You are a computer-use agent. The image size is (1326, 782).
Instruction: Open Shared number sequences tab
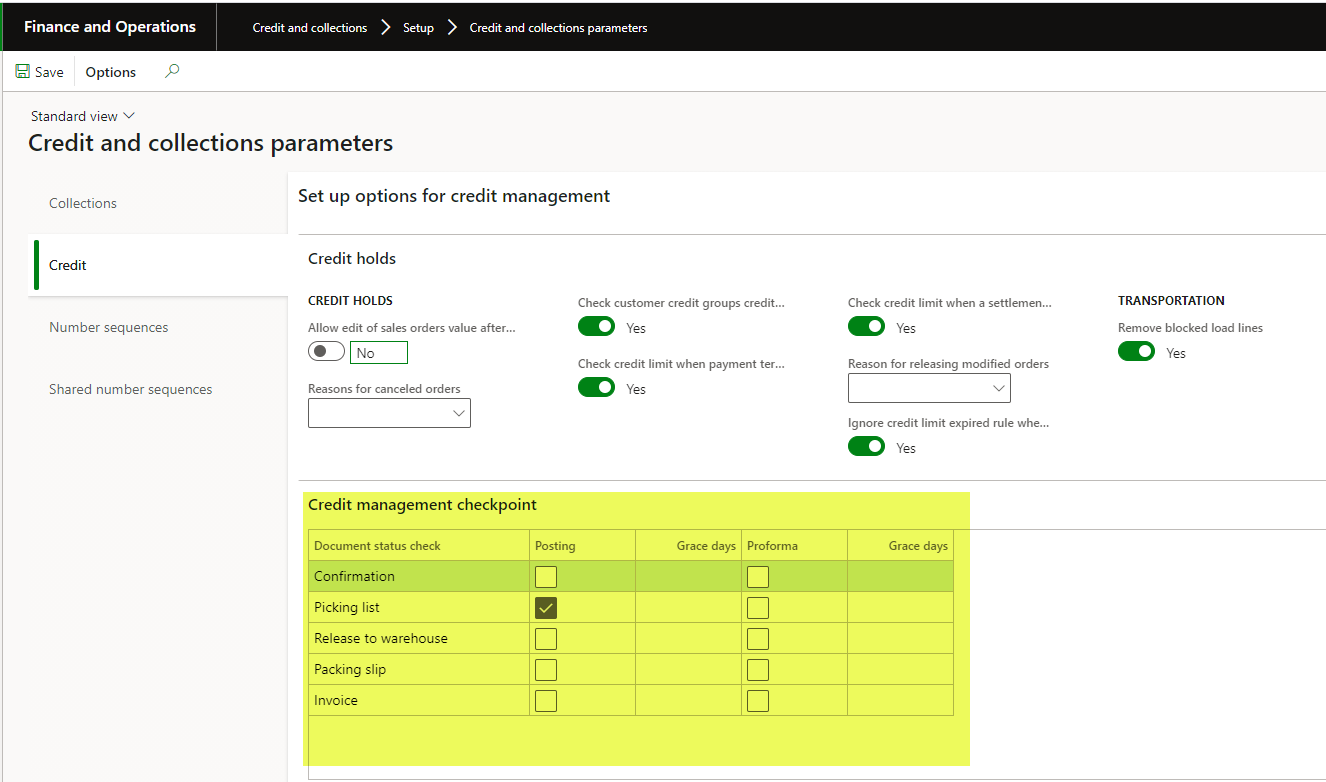(130, 389)
